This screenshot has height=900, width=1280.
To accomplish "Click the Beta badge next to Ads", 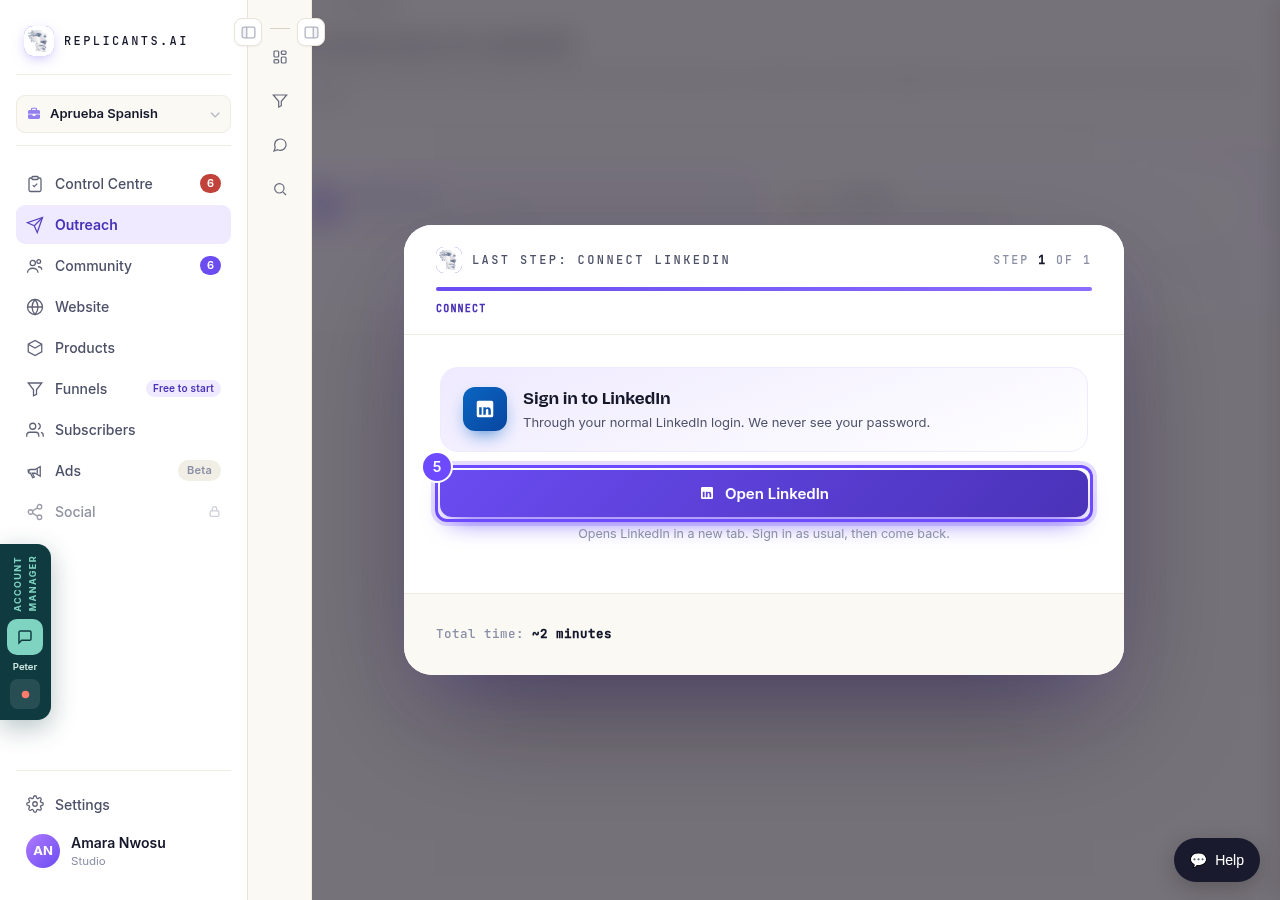I will 199,471.
